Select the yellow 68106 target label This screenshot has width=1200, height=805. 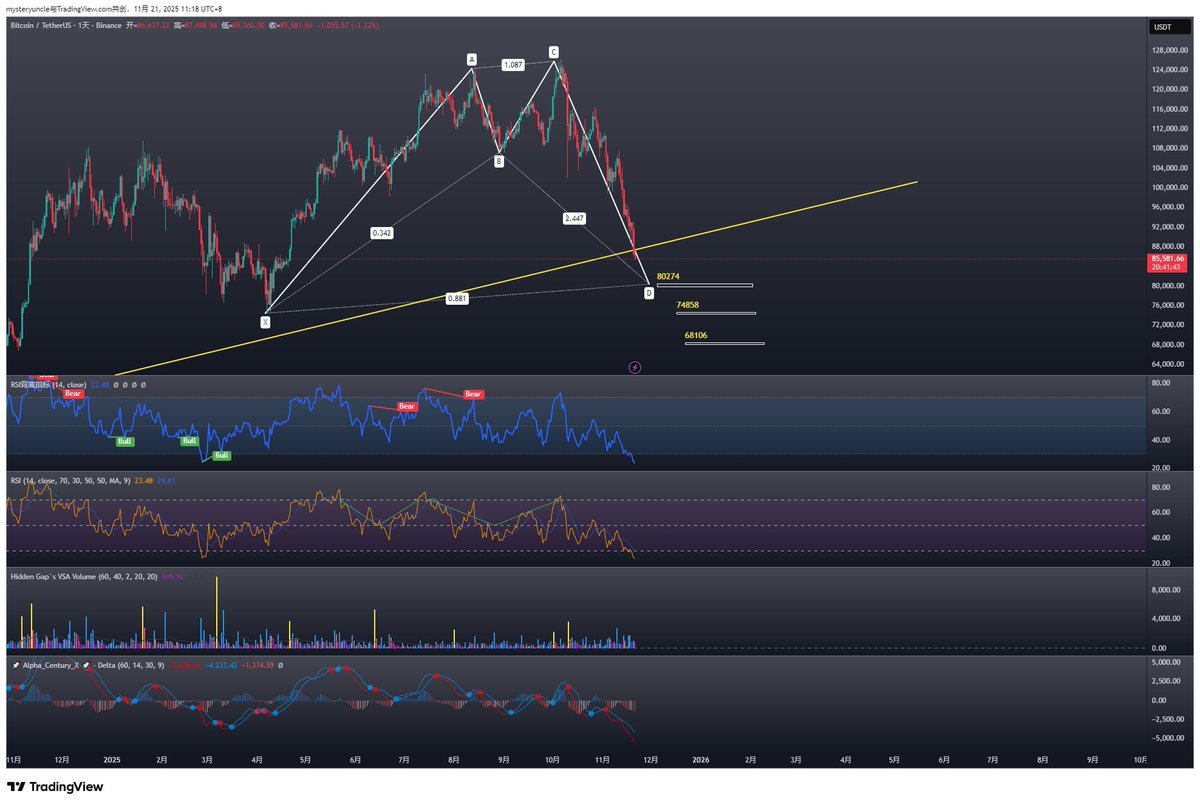tap(697, 335)
